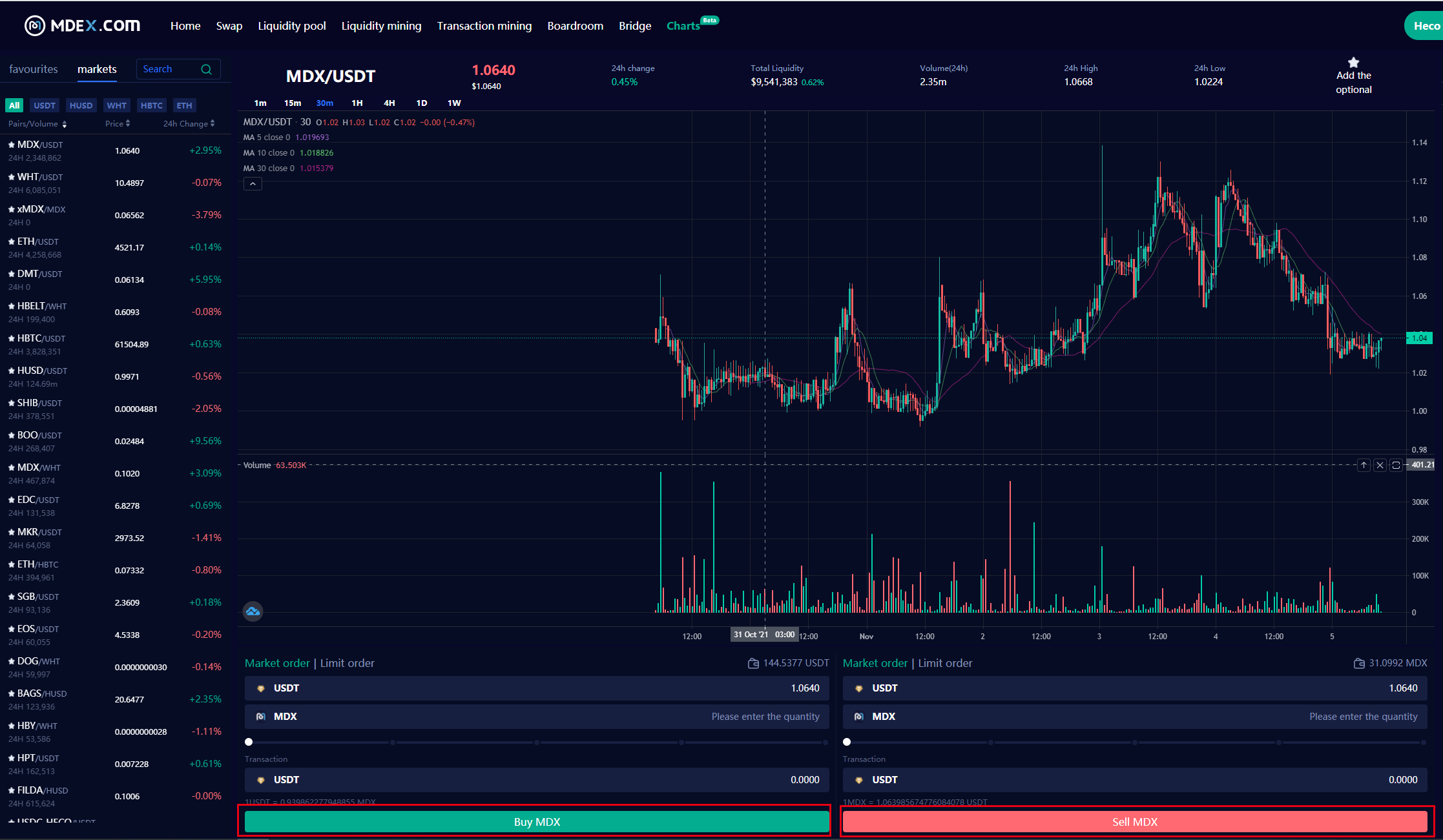Click the Buy MDX button

[537, 821]
